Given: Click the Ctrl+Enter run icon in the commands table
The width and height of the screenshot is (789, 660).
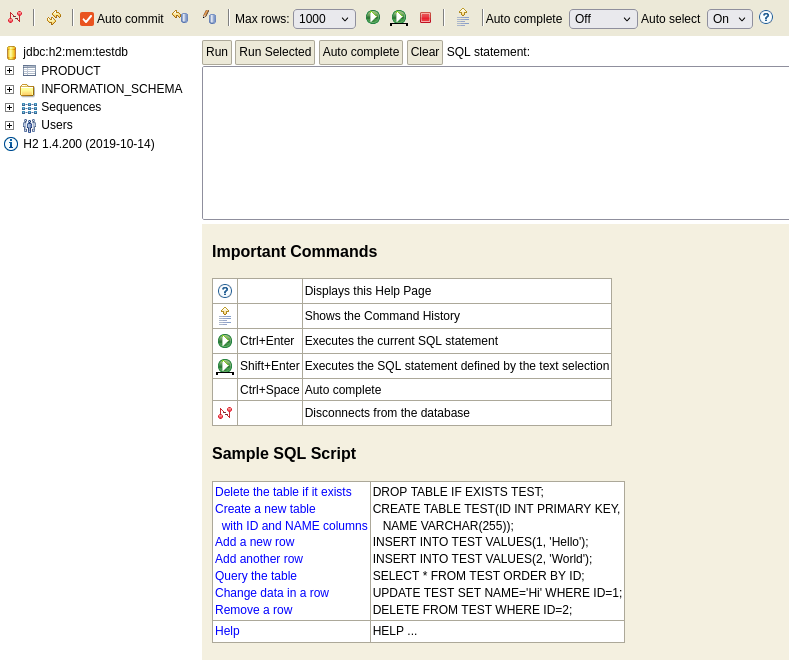Looking at the screenshot, I should 225,341.
